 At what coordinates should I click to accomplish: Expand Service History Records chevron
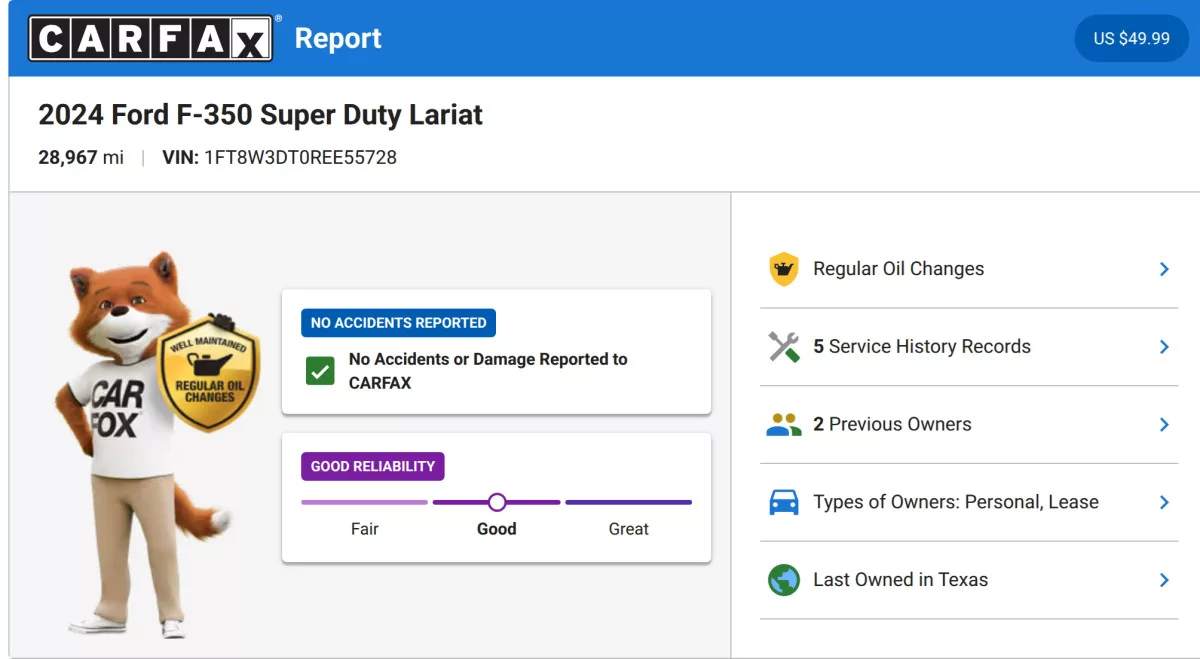1164,347
